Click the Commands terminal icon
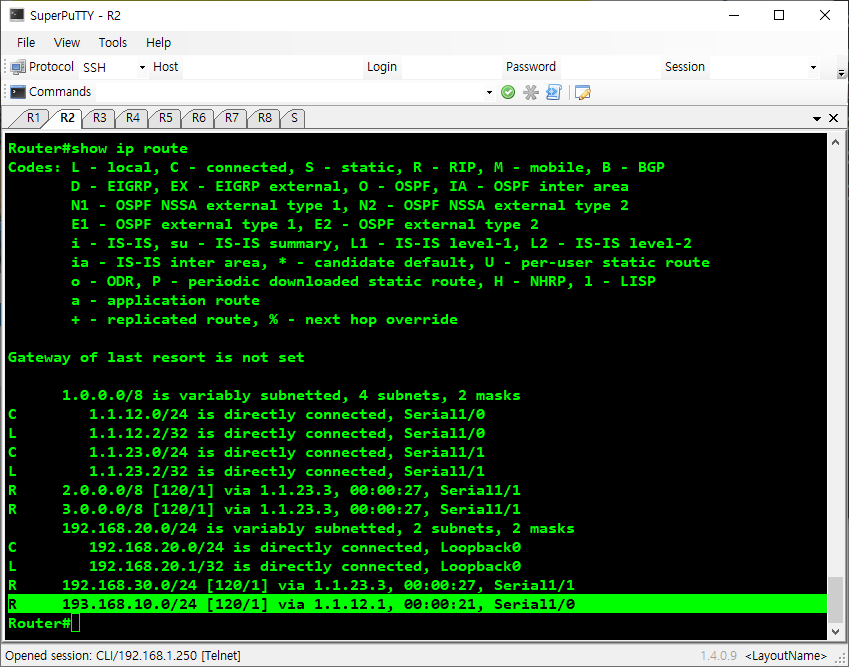This screenshot has width=849, height=667. pos(18,92)
